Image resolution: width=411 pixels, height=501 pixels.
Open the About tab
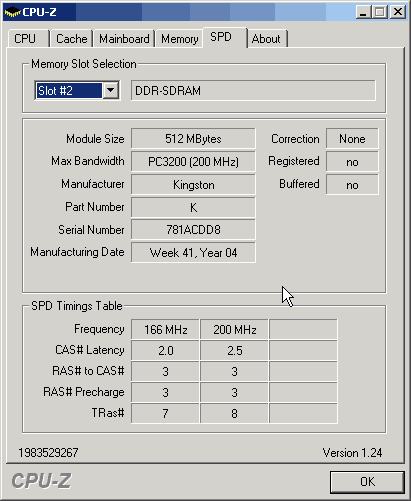(x=266, y=39)
